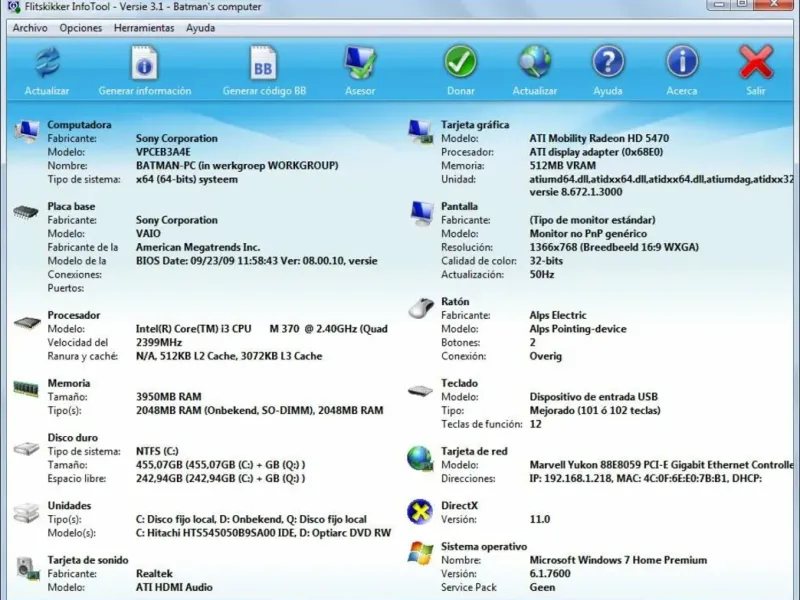Select the Computadora section icon

pyautogui.click(x=27, y=132)
